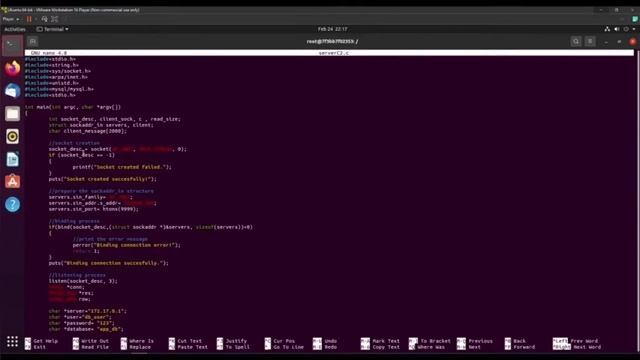Screen dimensions: 640x360
Task: Open the terminal hamburger menu
Action: pos(590,41)
